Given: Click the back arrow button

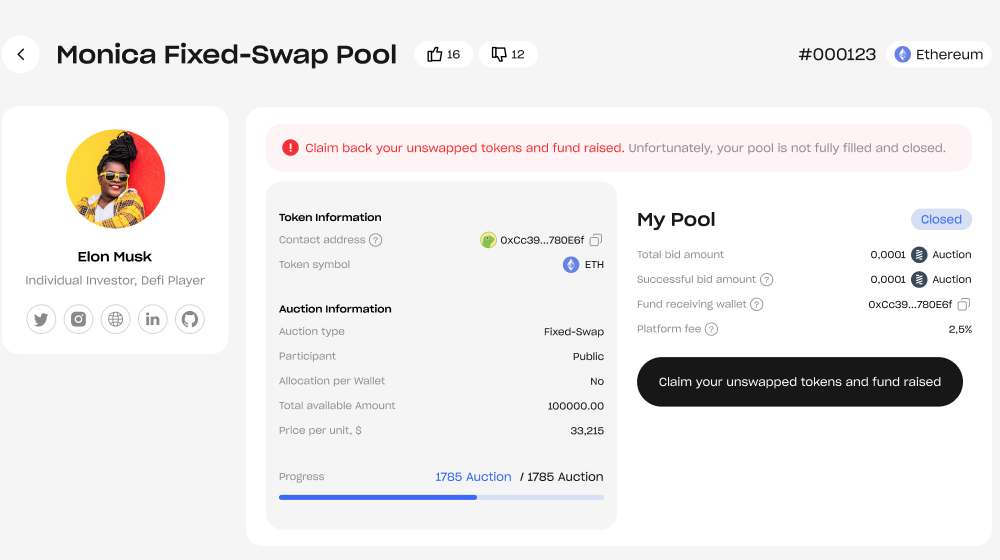Looking at the screenshot, I should [x=21, y=54].
